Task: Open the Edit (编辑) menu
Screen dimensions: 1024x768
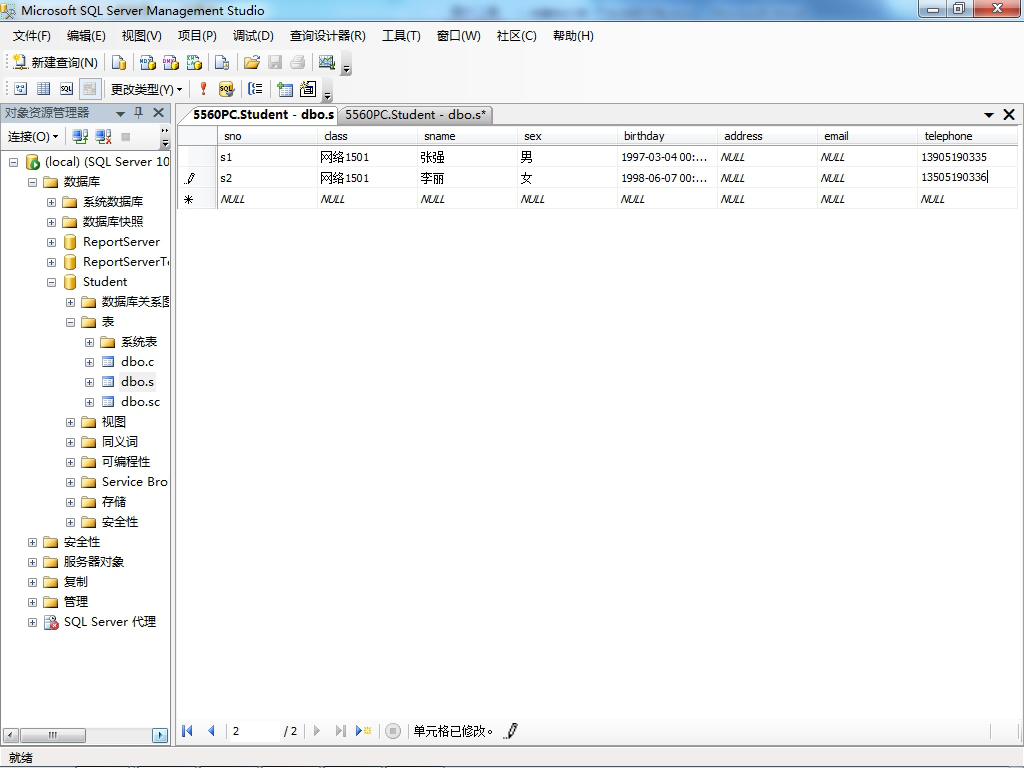Action: (x=86, y=36)
